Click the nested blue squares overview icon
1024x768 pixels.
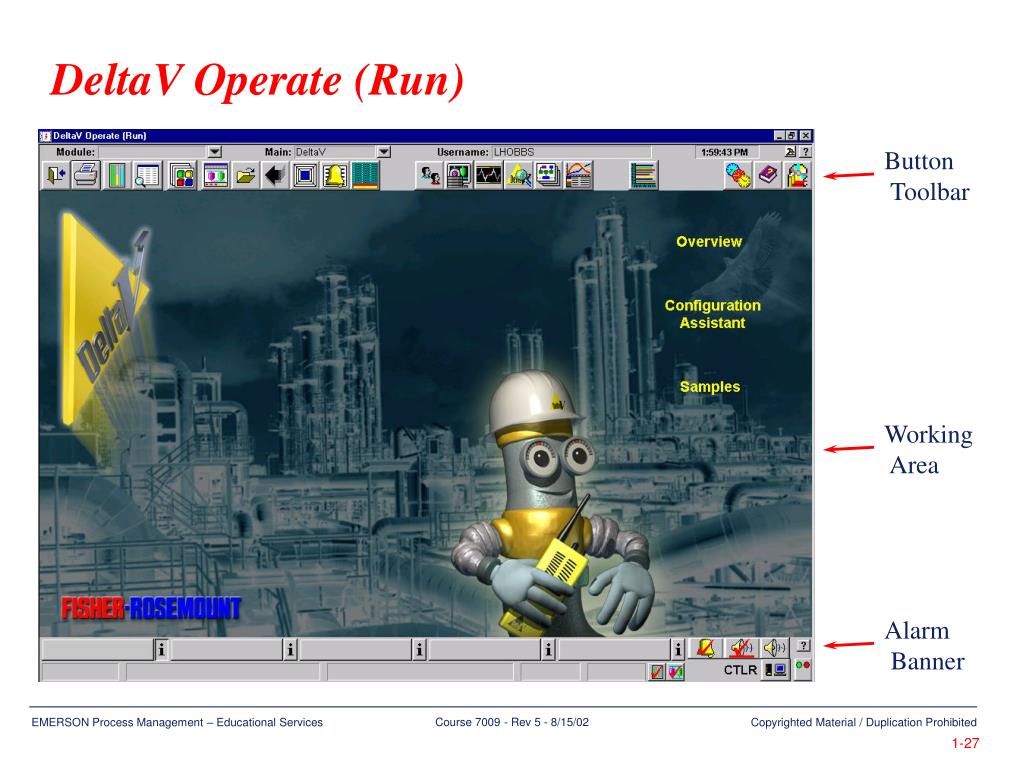(x=305, y=175)
